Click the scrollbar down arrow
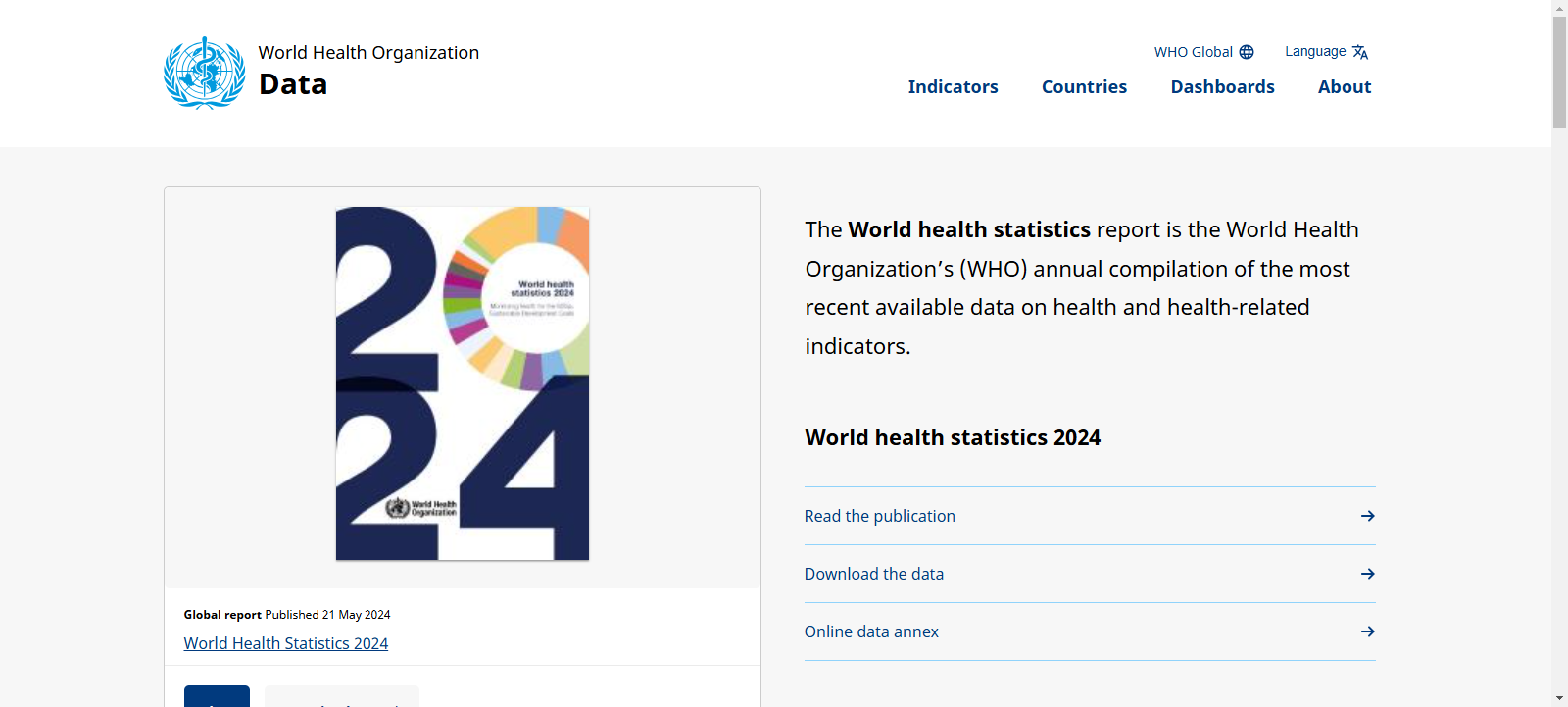1568x707 pixels. tap(1559, 698)
